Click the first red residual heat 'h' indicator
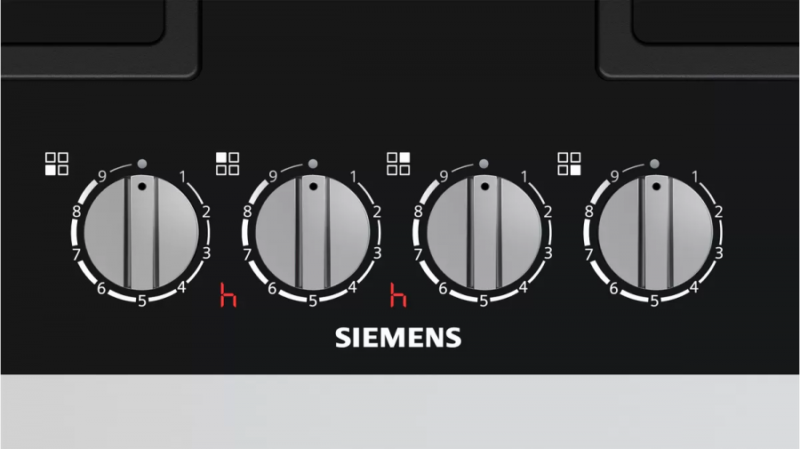This screenshot has width=800, height=449. pyautogui.click(x=228, y=295)
